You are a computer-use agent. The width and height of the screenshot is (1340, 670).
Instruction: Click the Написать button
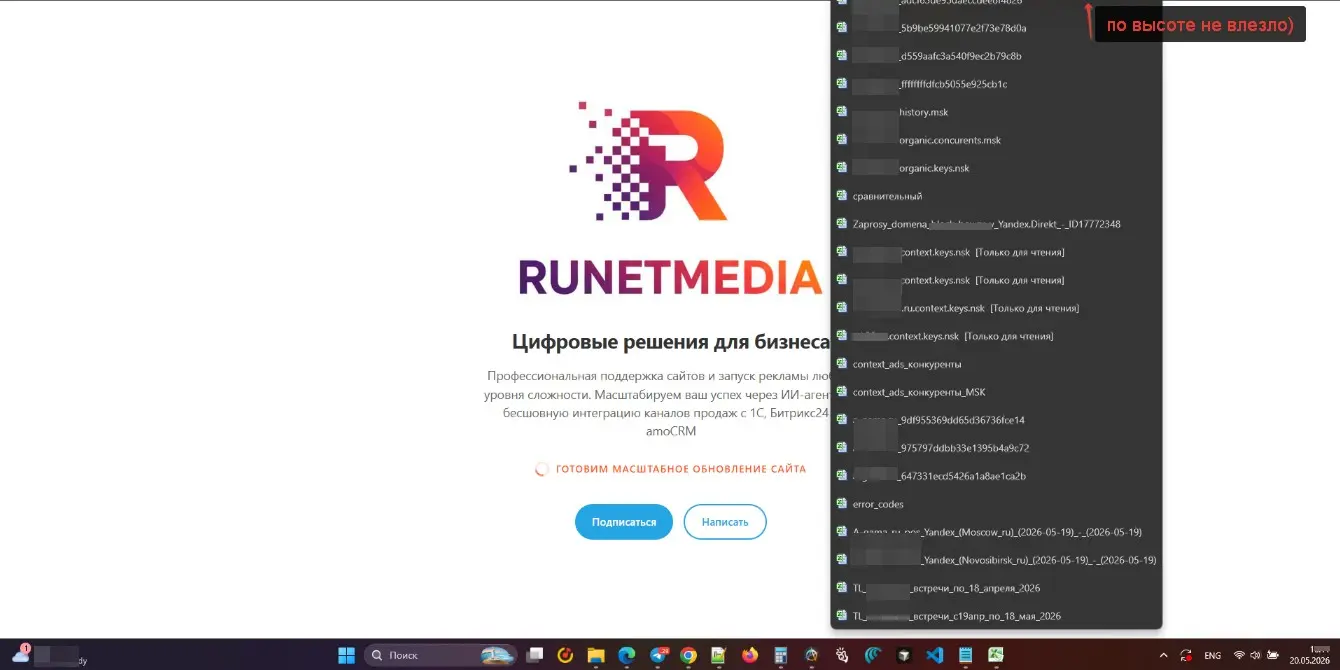[x=725, y=522]
